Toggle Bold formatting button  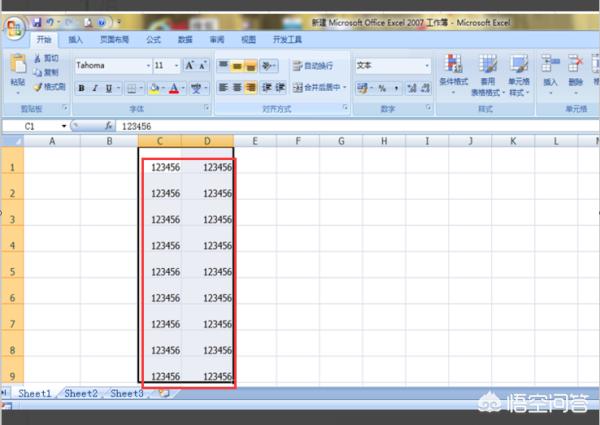[x=81, y=88]
